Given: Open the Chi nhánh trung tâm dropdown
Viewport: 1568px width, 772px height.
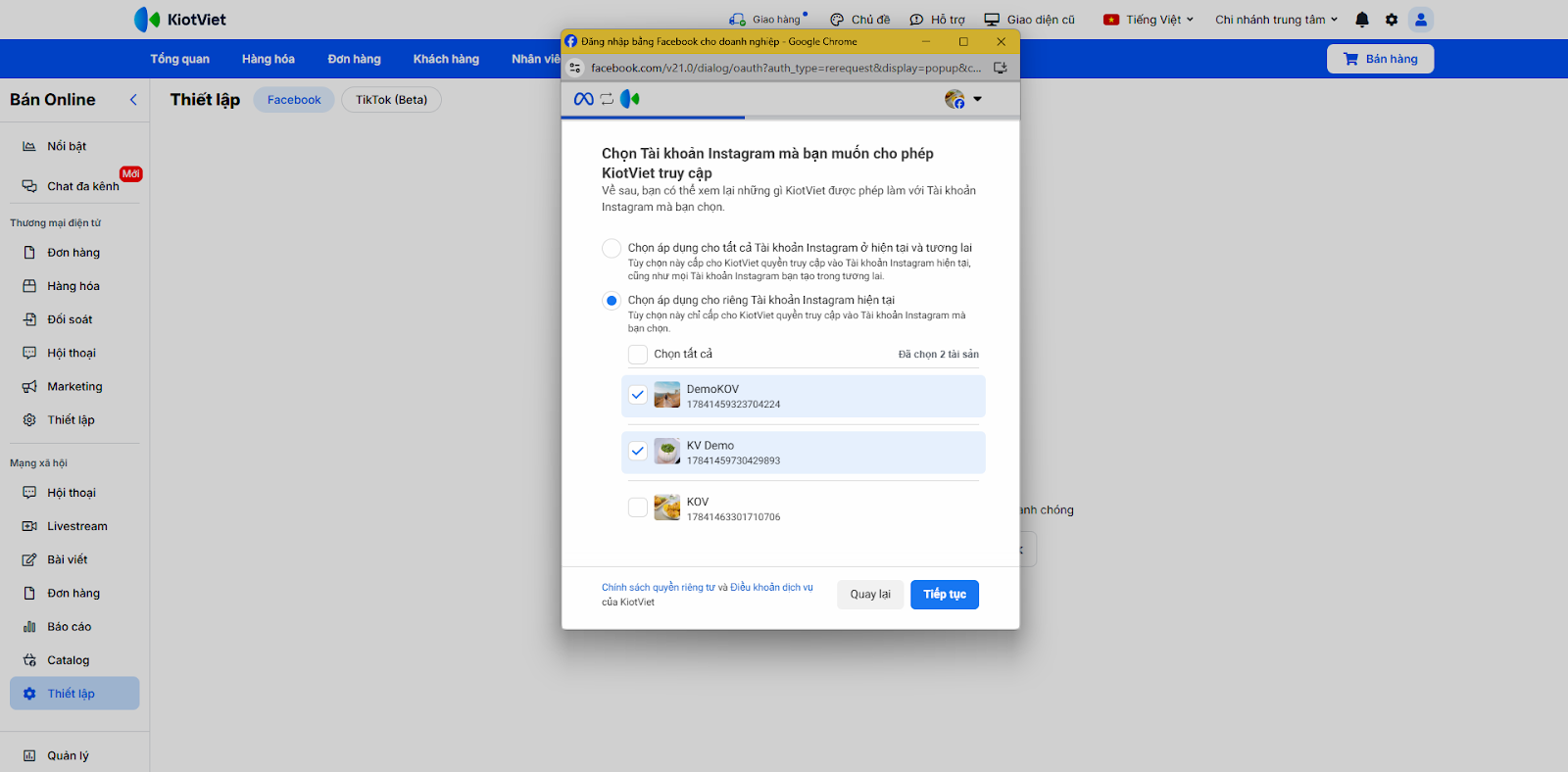Looking at the screenshot, I should (1276, 20).
